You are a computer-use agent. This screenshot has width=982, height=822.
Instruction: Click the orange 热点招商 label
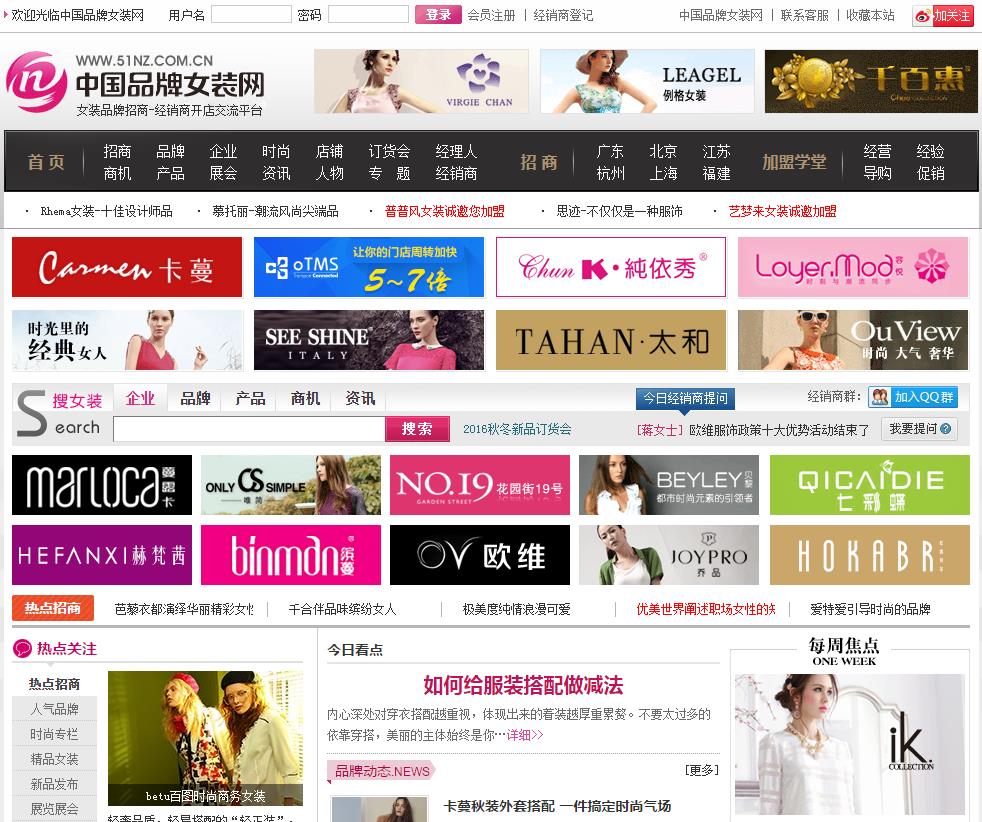(x=53, y=608)
